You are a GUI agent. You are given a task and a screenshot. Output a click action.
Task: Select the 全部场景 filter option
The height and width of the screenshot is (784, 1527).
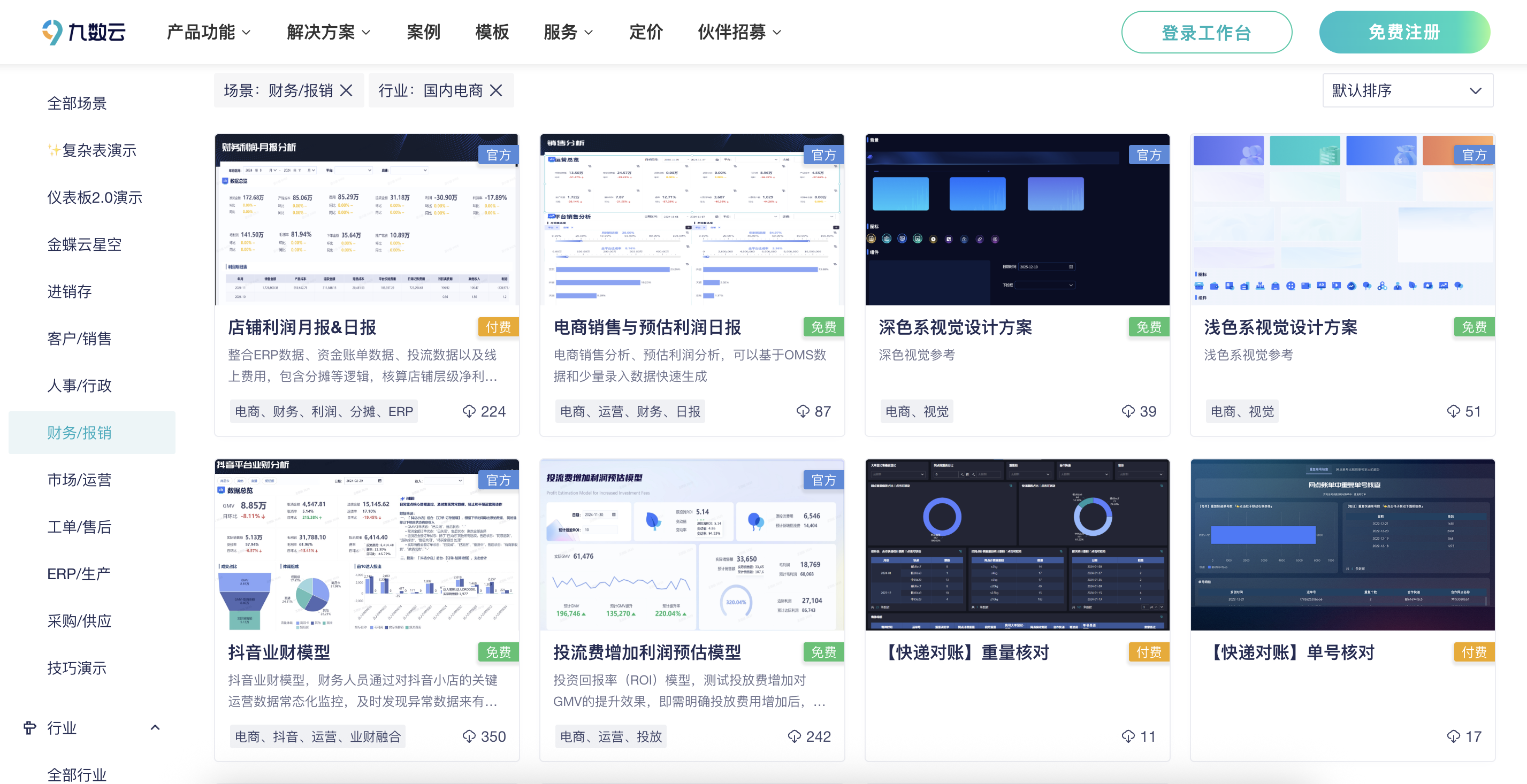77,103
